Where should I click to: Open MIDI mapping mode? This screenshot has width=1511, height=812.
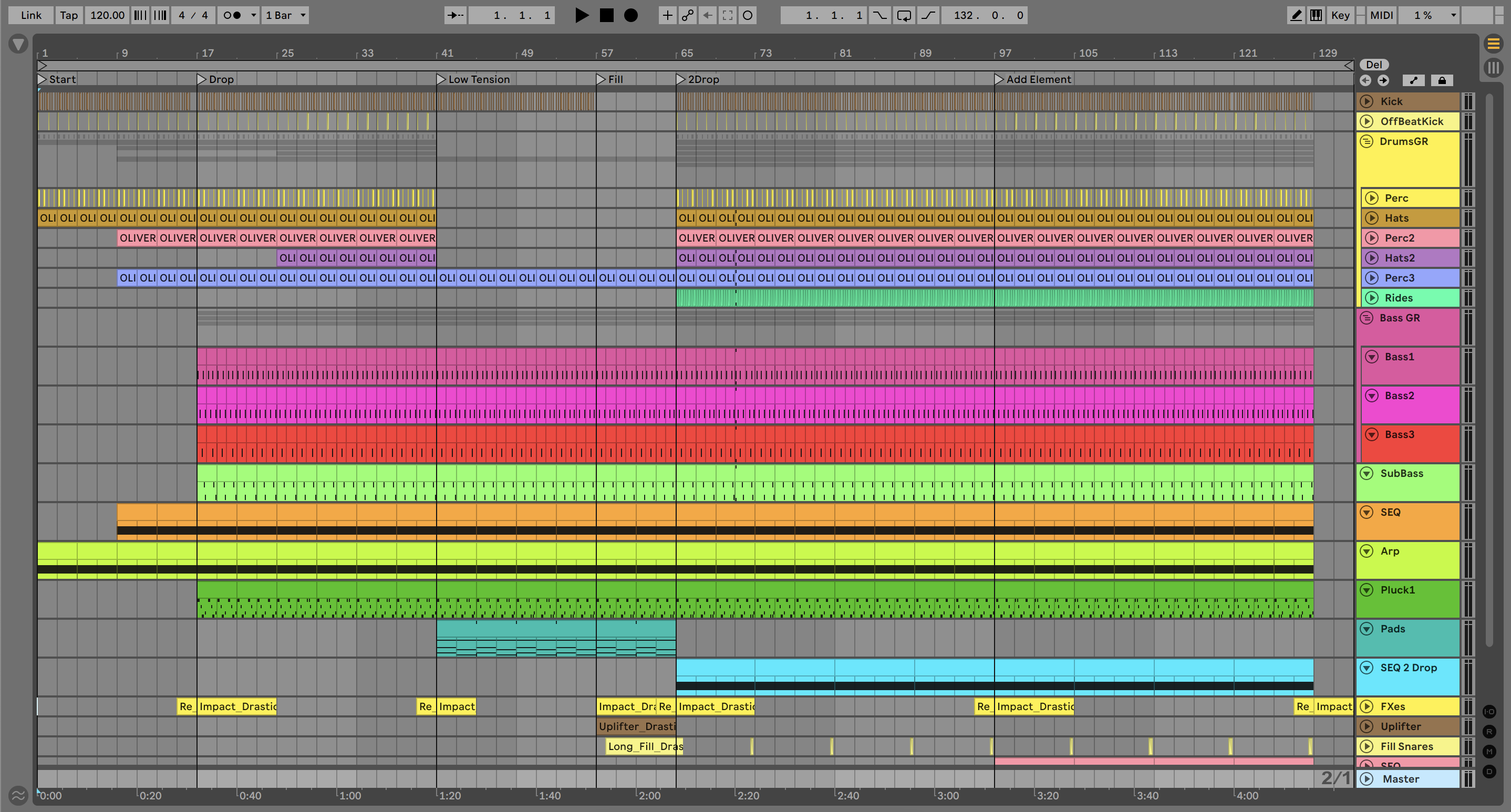(x=1381, y=15)
